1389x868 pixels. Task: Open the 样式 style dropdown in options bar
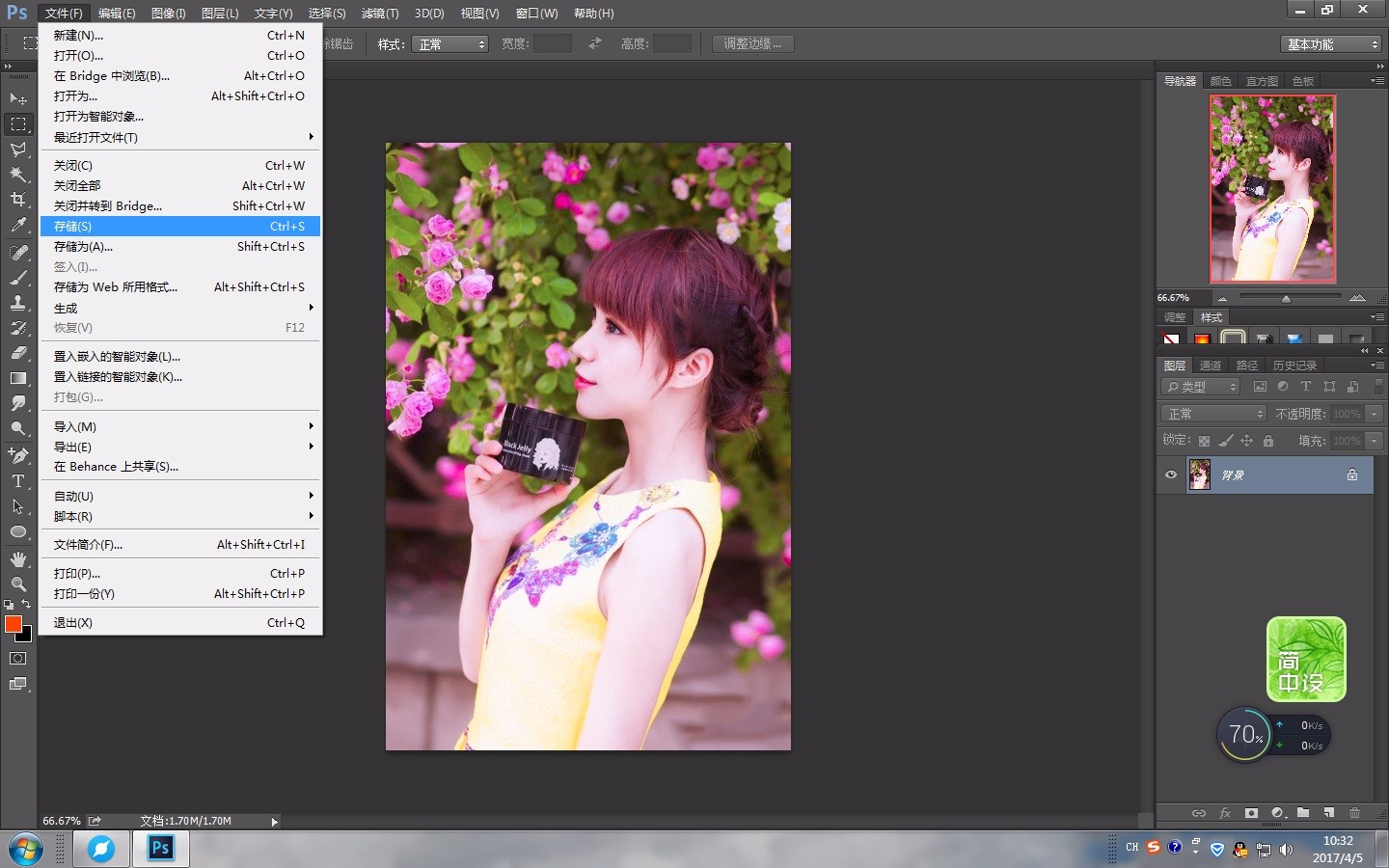click(x=450, y=44)
